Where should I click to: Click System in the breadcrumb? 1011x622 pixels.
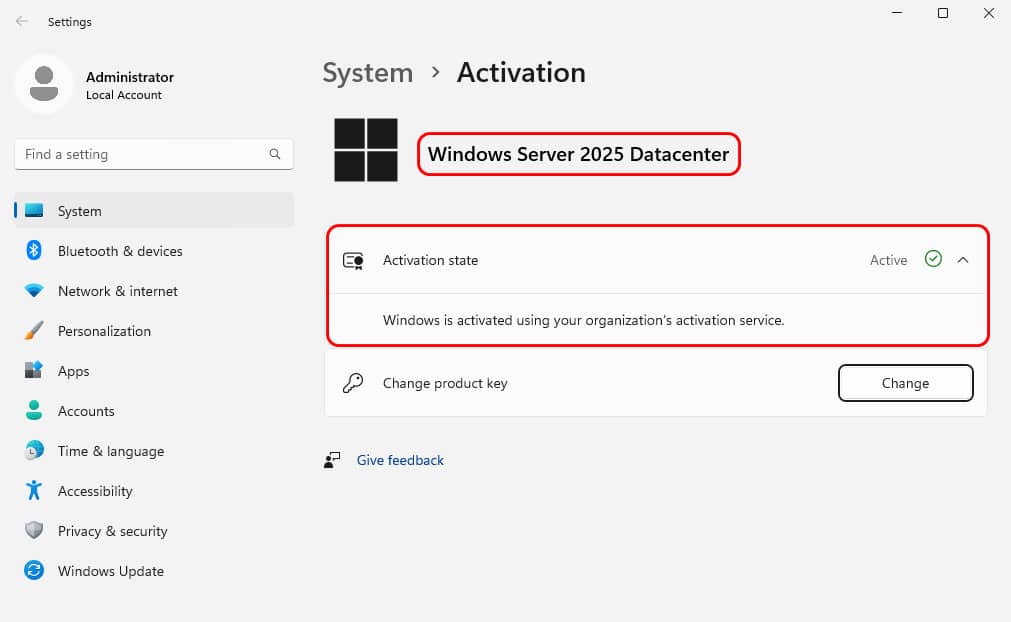coord(368,73)
